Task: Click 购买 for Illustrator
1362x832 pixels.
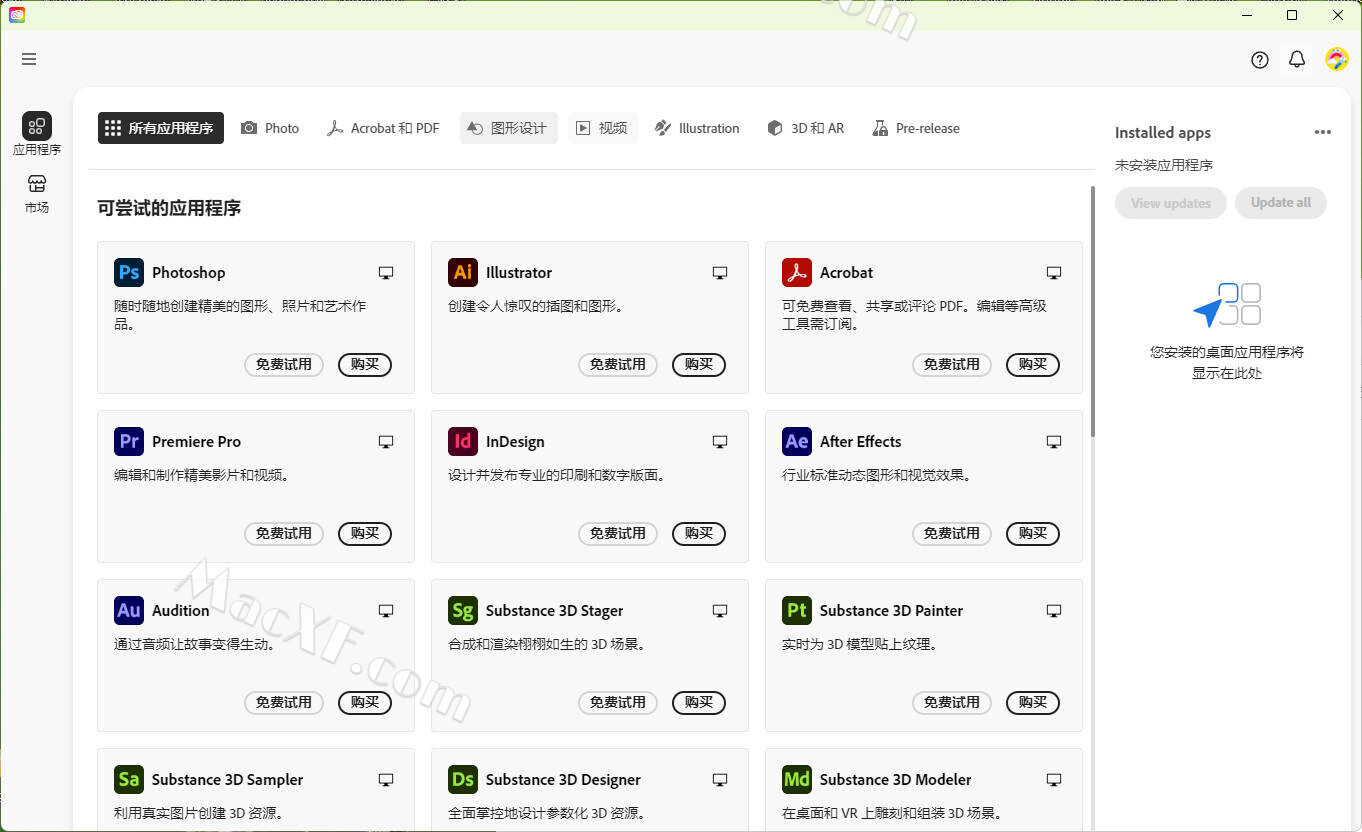Action: pos(699,365)
